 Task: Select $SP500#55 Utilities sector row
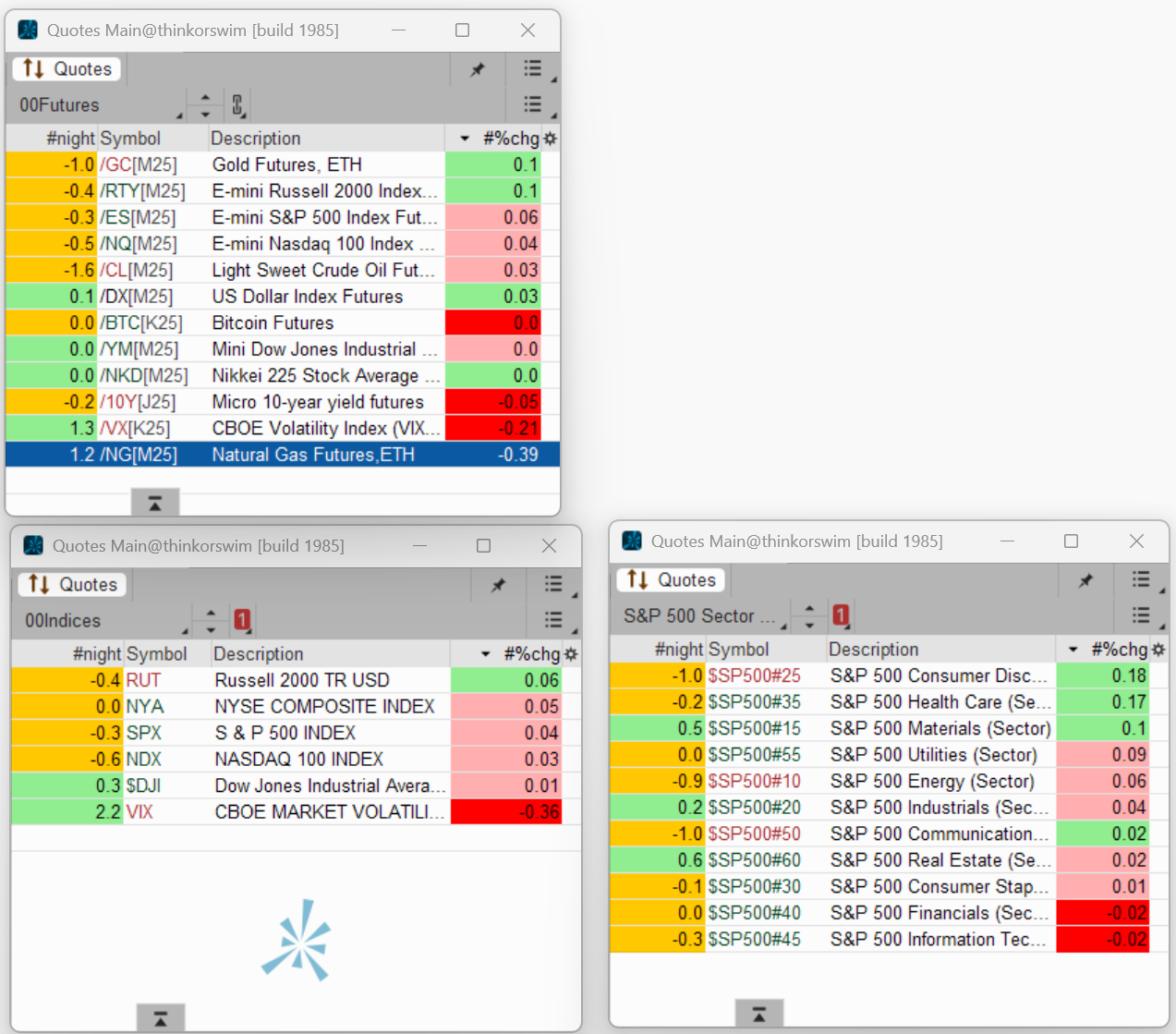point(889,755)
